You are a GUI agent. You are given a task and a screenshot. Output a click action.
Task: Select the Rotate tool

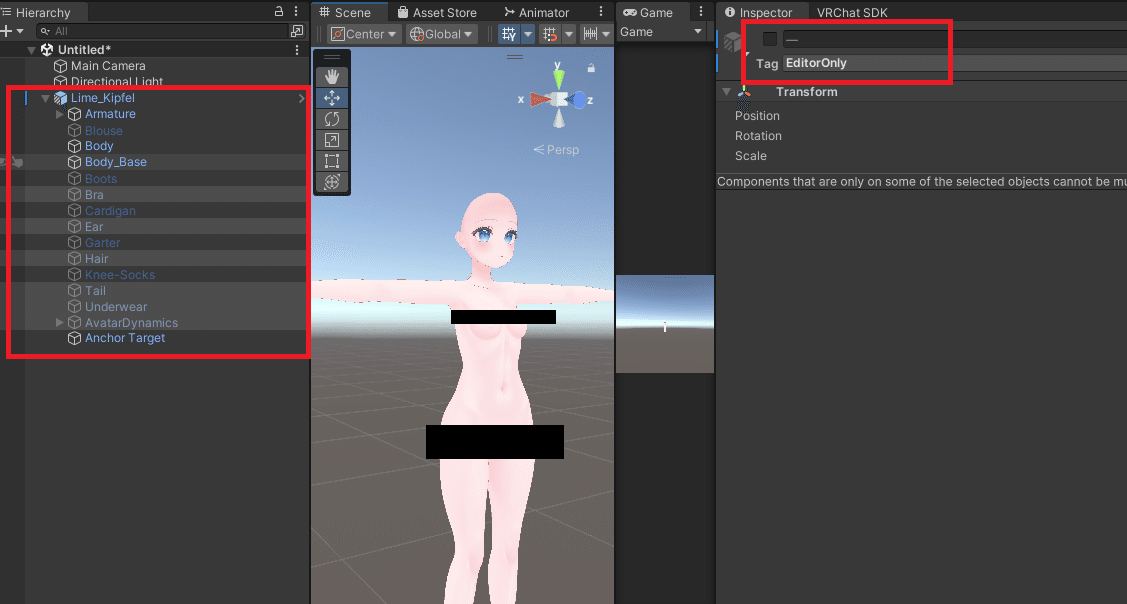[x=332, y=119]
